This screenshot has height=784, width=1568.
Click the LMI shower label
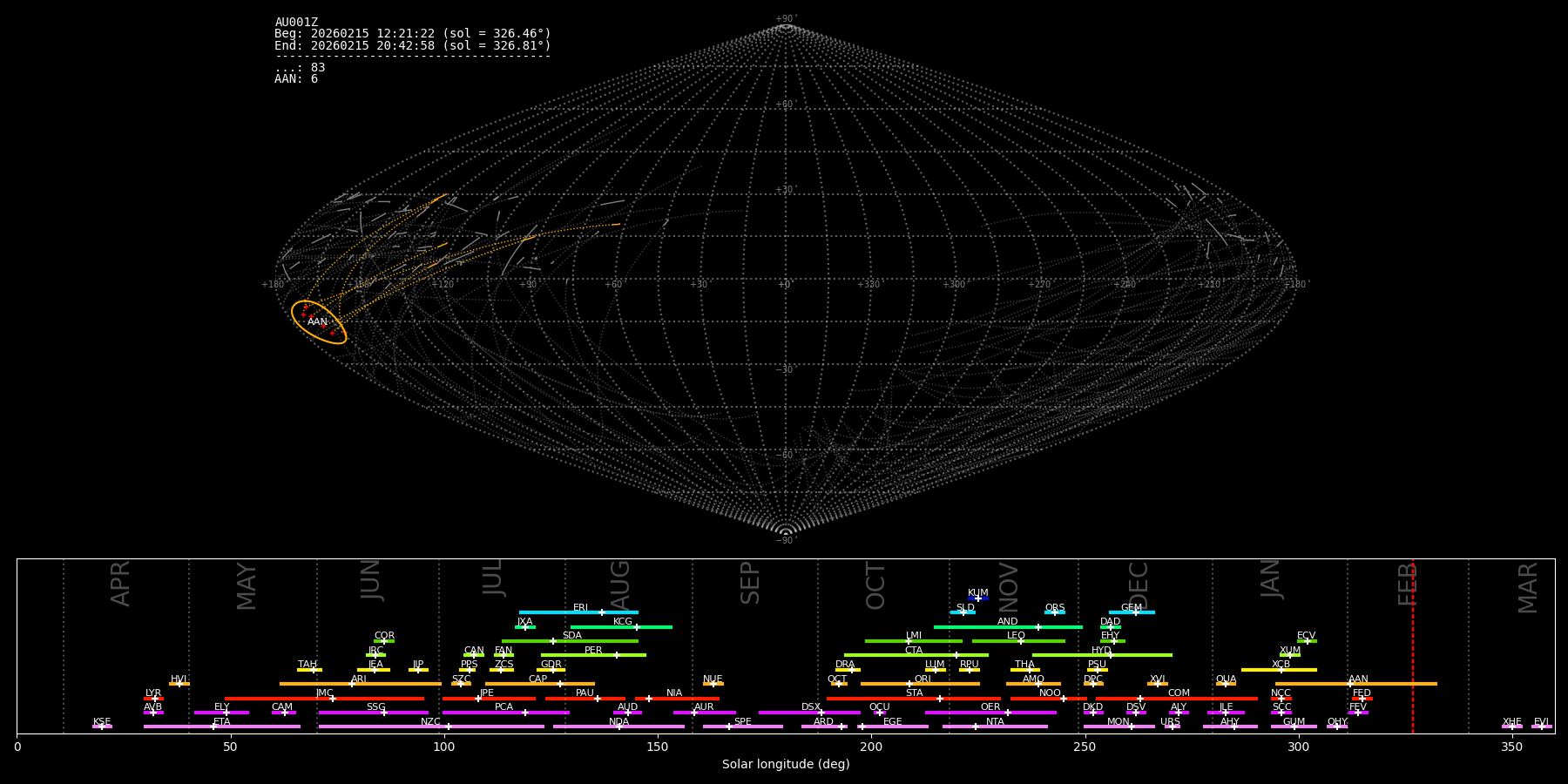point(914,636)
